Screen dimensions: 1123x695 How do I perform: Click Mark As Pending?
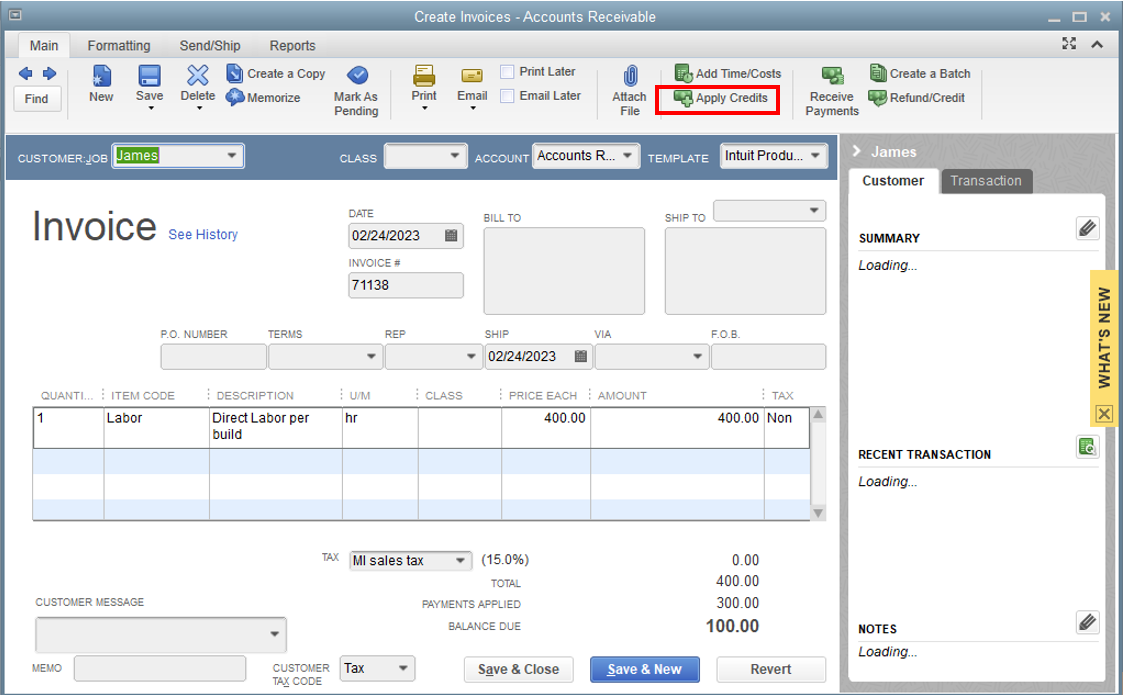click(x=356, y=88)
